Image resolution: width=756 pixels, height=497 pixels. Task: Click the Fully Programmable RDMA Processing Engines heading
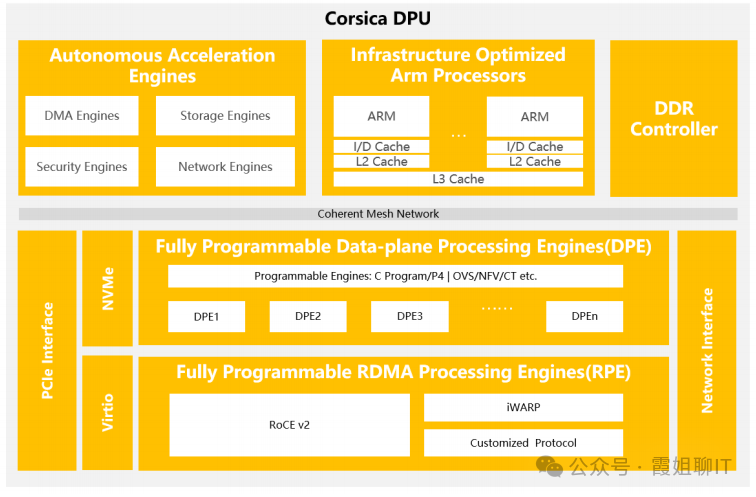[x=404, y=372]
